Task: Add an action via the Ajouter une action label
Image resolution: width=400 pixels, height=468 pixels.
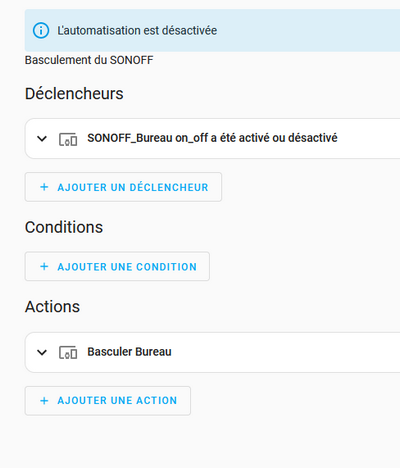Action: point(117,401)
